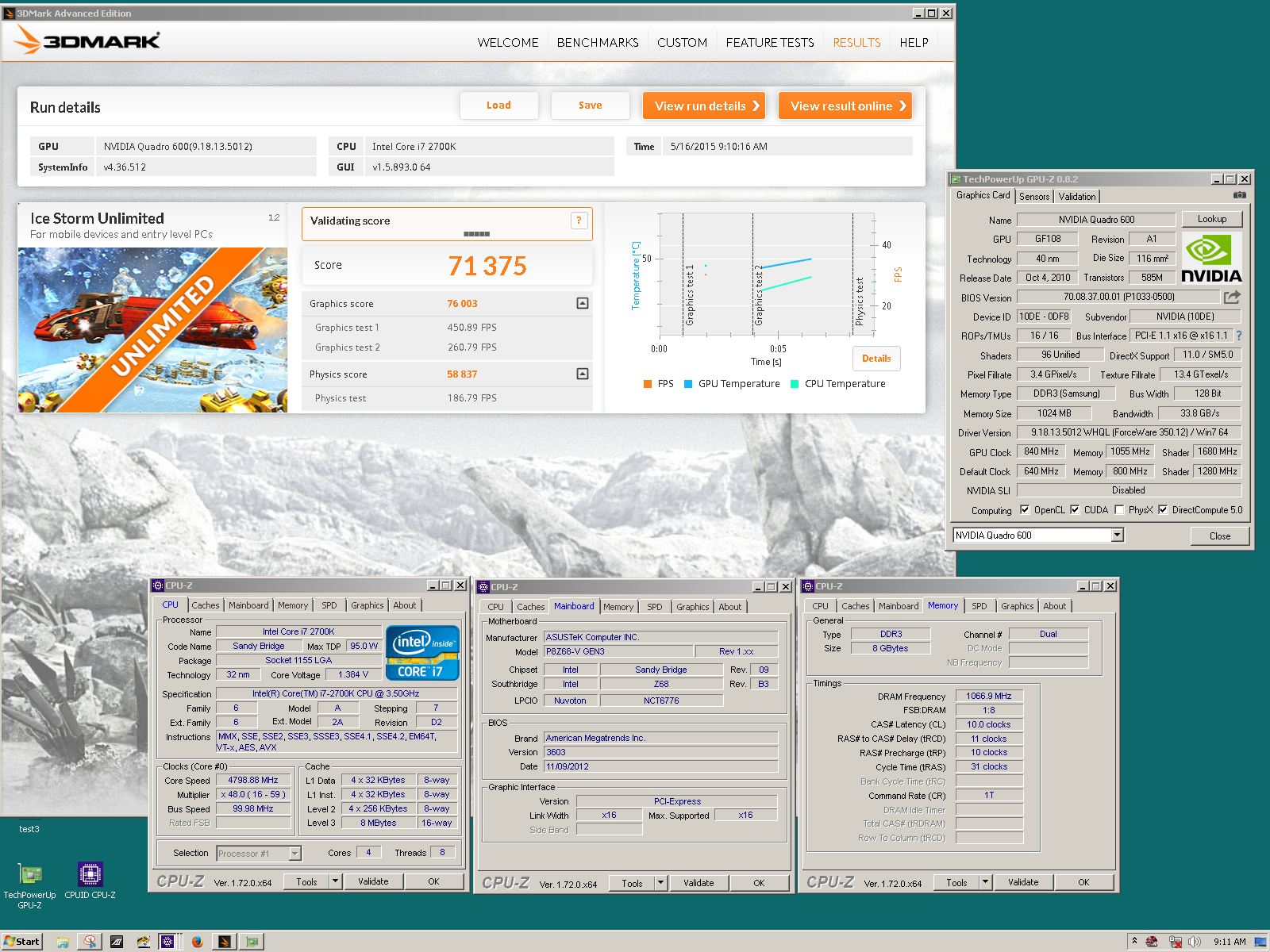Click the Close button in GPU-Z

[x=1220, y=536]
